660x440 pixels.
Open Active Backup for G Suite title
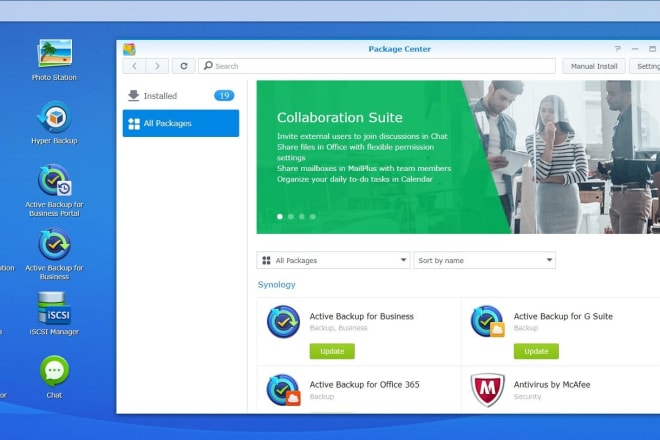coord(563,316)
